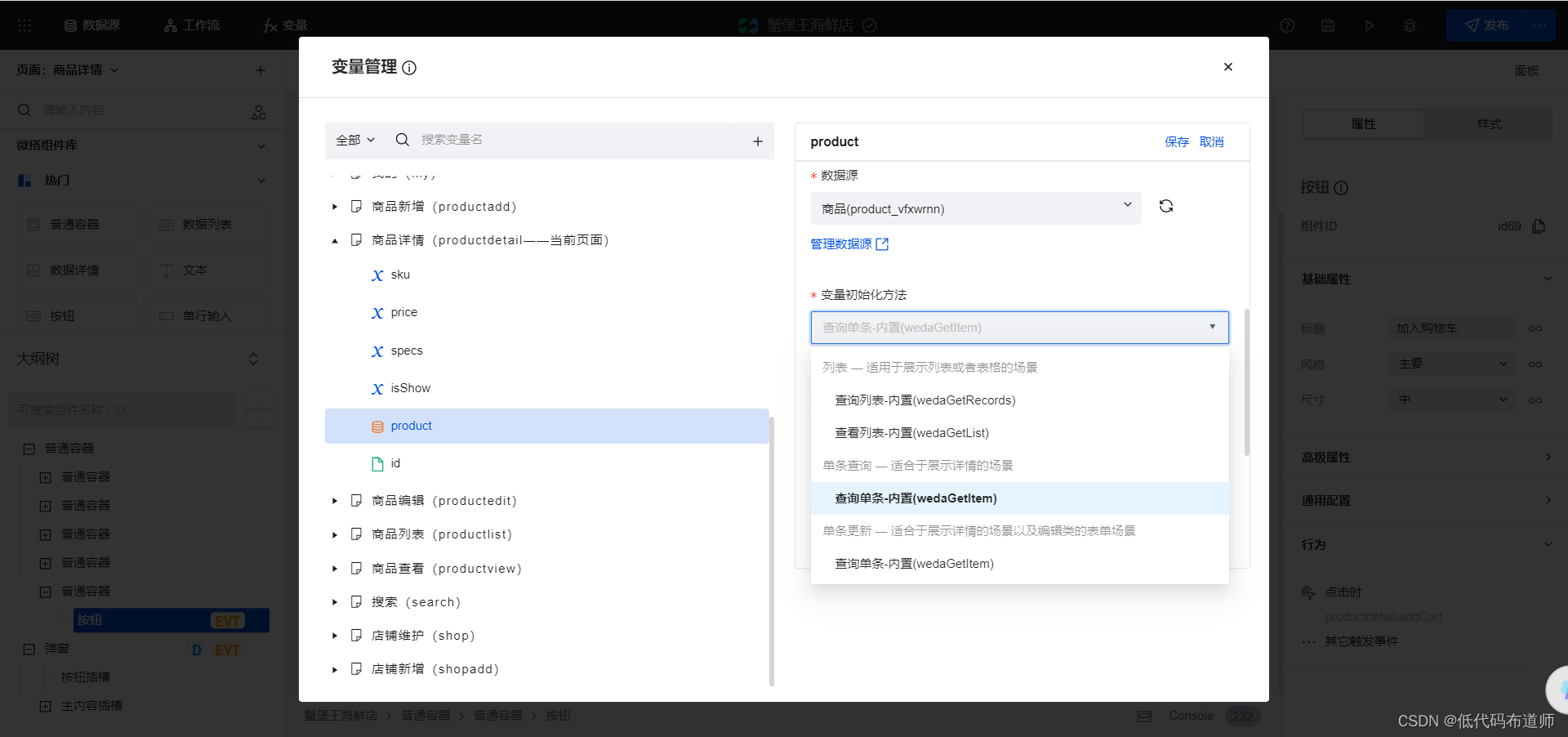Open 工作流 in top navigation
Image resolution: width=1568 pixels, height=737 pixels.
tap(192, 25)
